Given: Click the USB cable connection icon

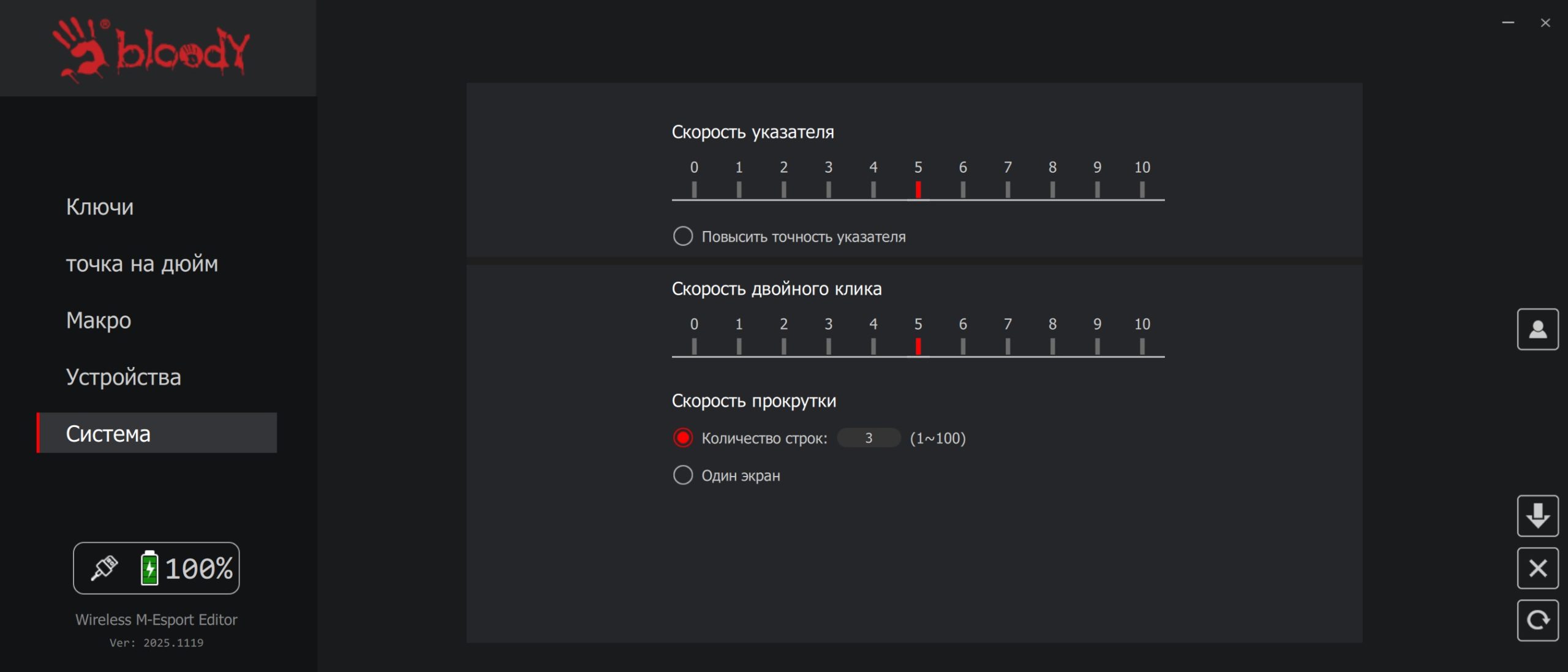Looking at the screenshot, I should [x=104, y=568].
